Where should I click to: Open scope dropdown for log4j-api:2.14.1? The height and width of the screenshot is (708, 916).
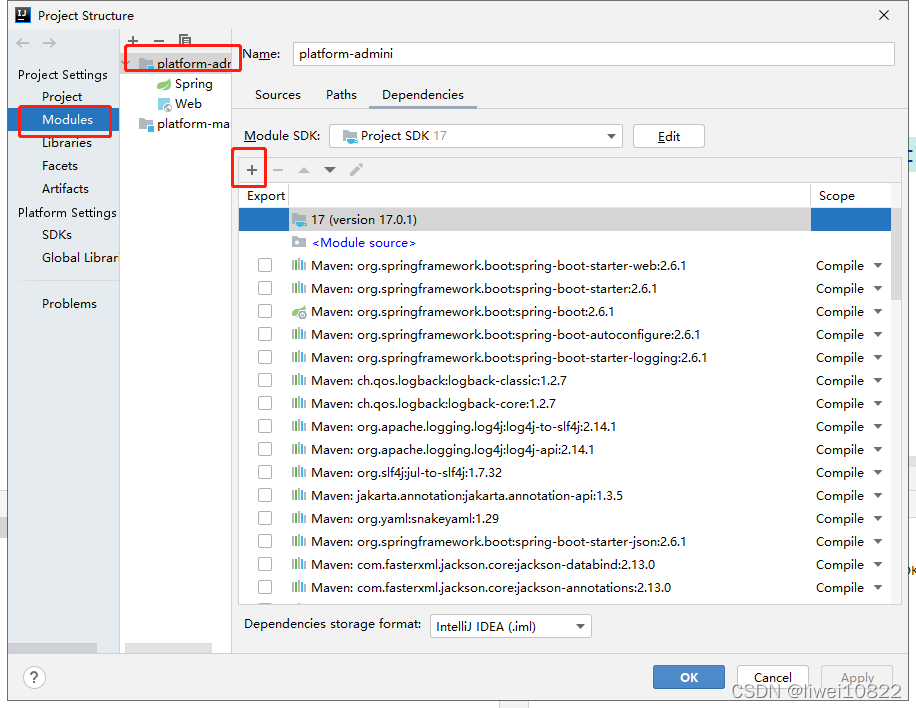pos(878,449)
